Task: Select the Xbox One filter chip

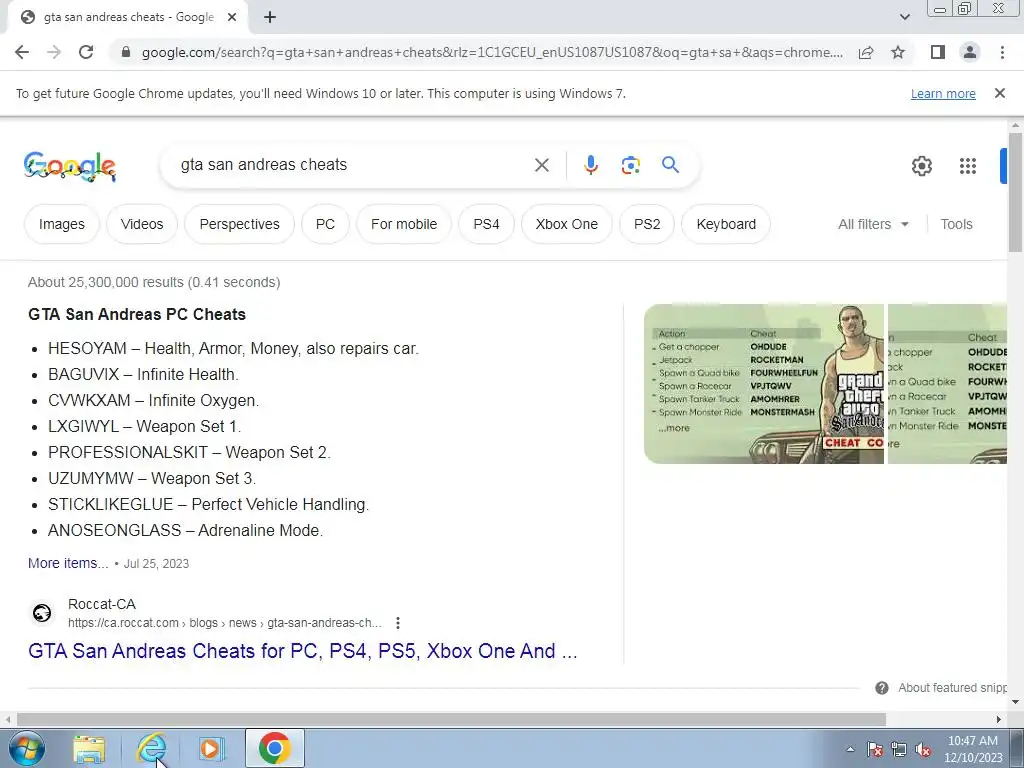Action: click(567, 224)
